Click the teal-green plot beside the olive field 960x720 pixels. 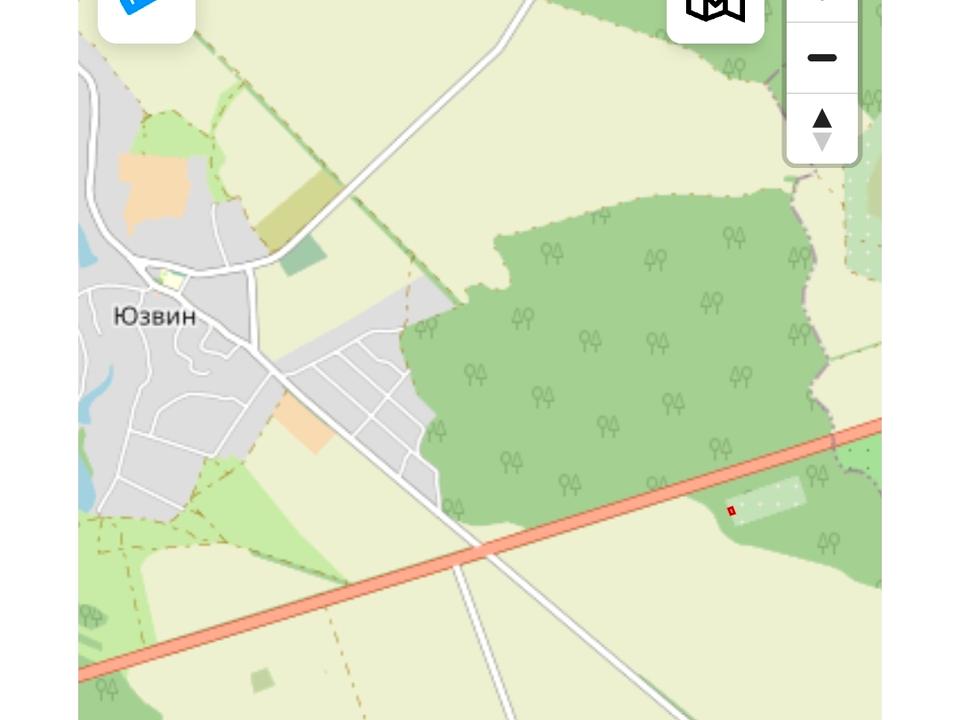click(303, 255)
